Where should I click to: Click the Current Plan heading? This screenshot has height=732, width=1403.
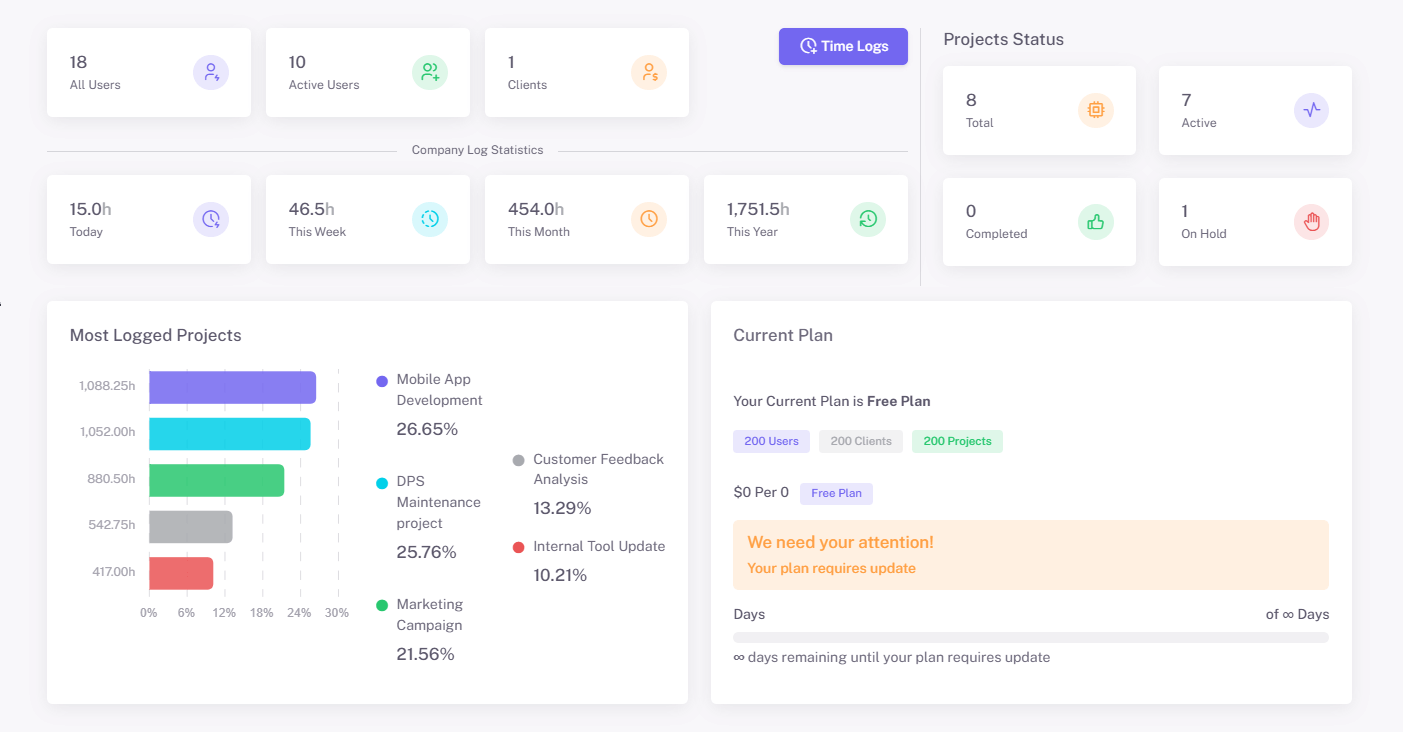coord(783,335)
